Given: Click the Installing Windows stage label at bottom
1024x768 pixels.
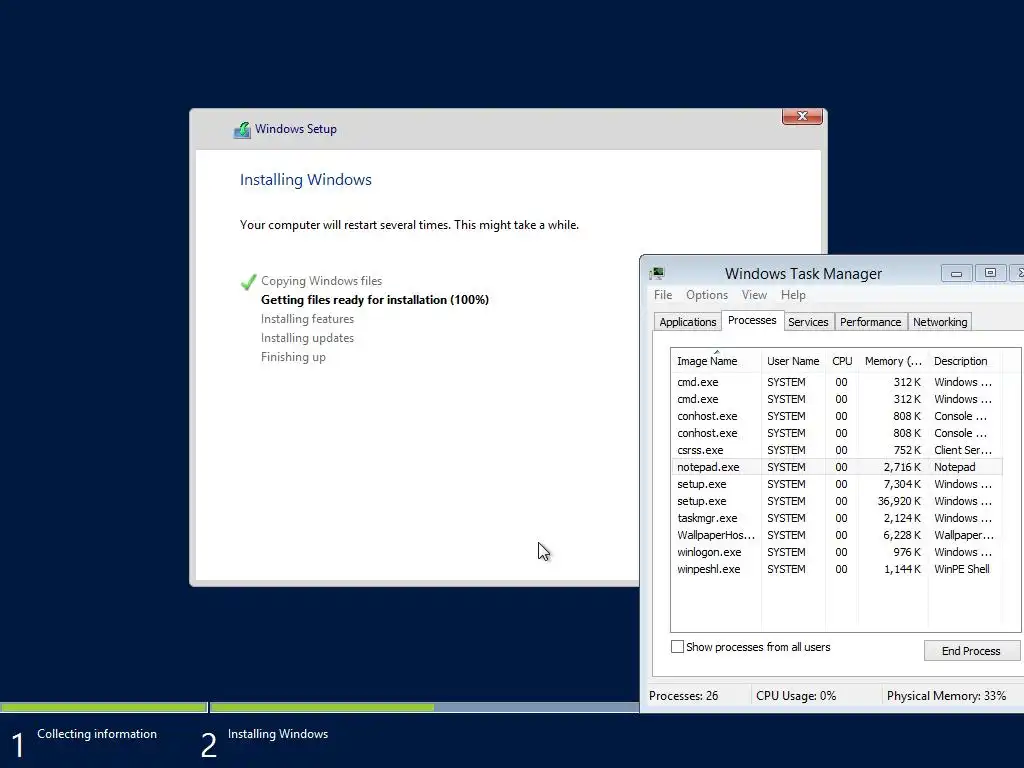Looking at the screenshot, I should click(x=278, y=734).
